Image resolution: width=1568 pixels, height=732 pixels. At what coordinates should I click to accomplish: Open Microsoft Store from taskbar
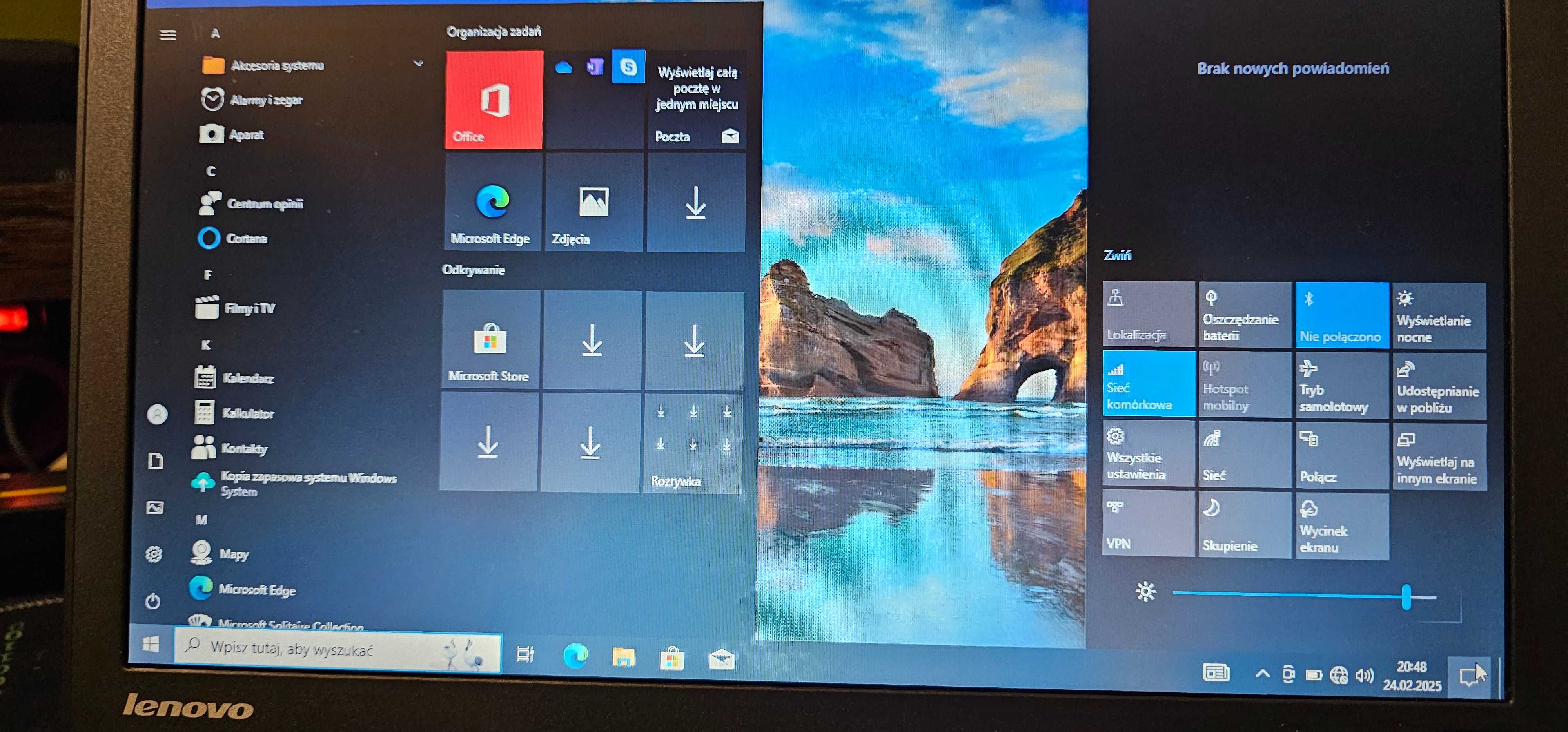click(x=672, y=658)
